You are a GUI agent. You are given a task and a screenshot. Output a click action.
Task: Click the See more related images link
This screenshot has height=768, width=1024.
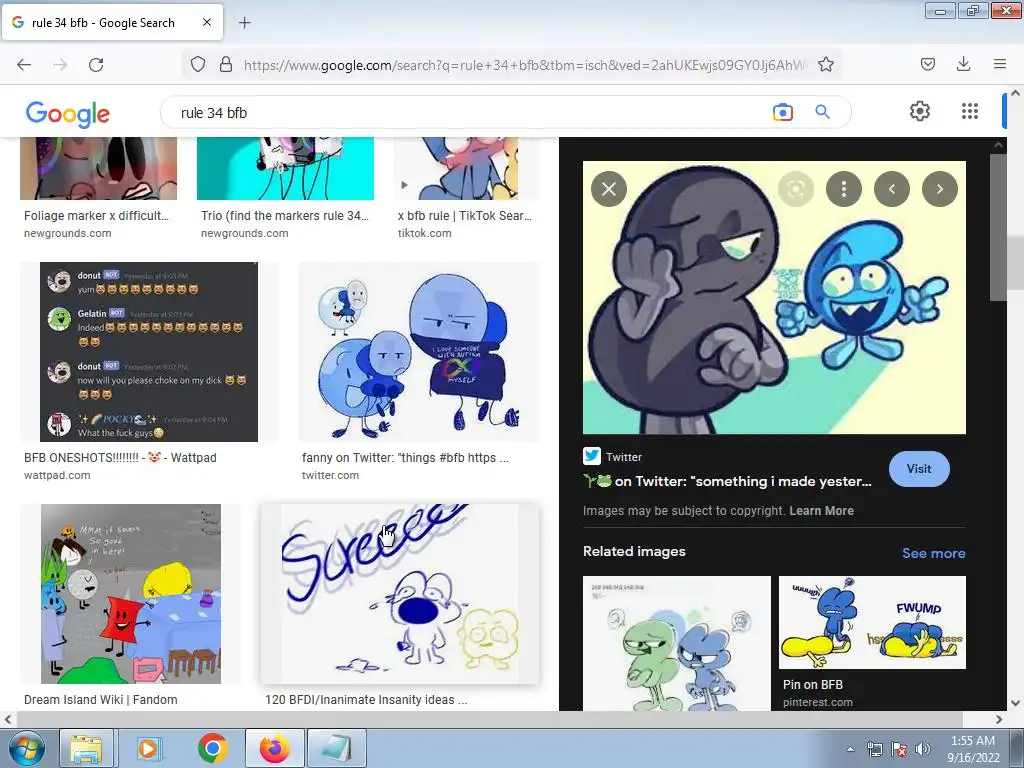[933, 553]
